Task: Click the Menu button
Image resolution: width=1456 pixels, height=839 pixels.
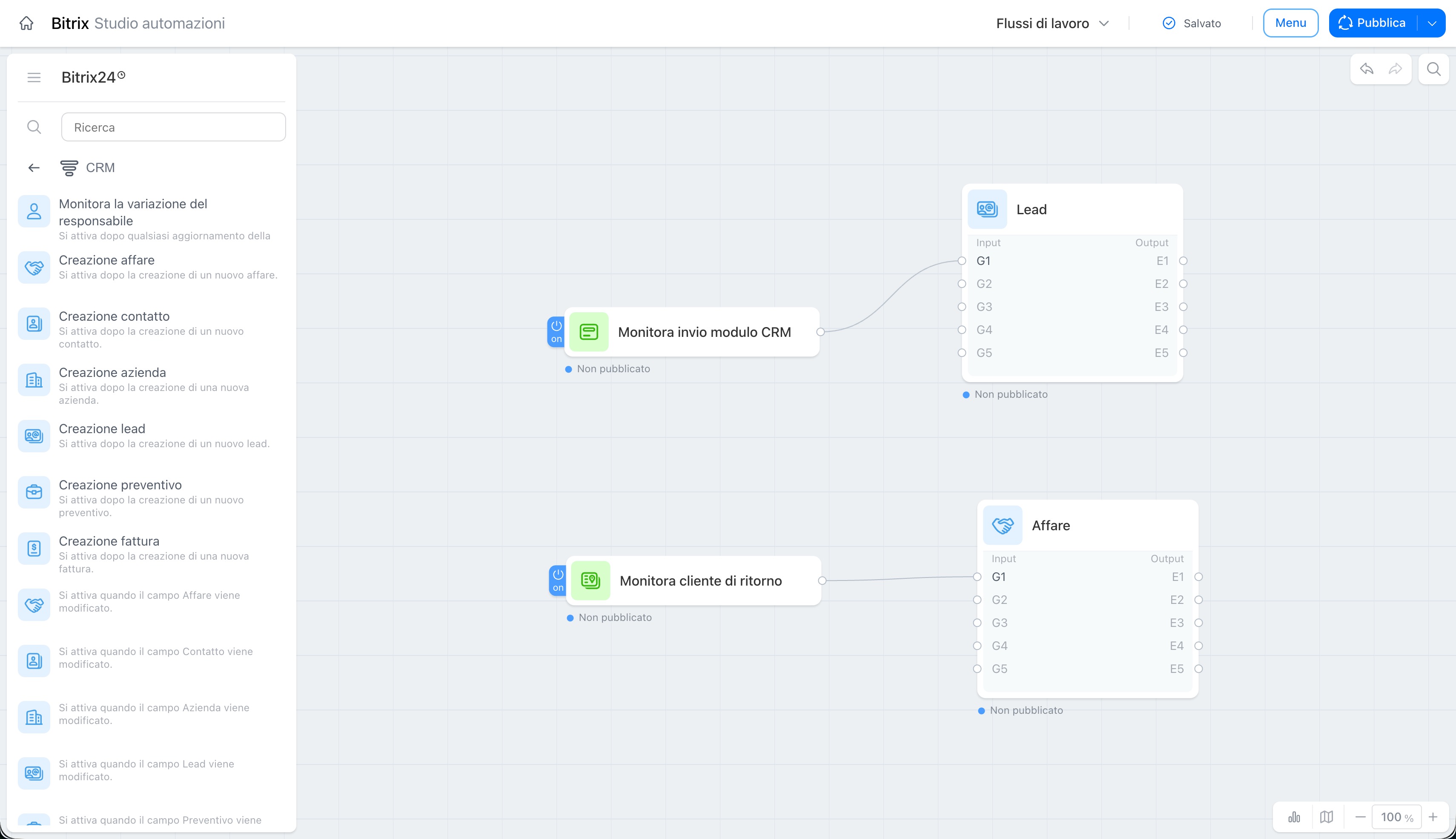Action: [x=1290, y=23]
